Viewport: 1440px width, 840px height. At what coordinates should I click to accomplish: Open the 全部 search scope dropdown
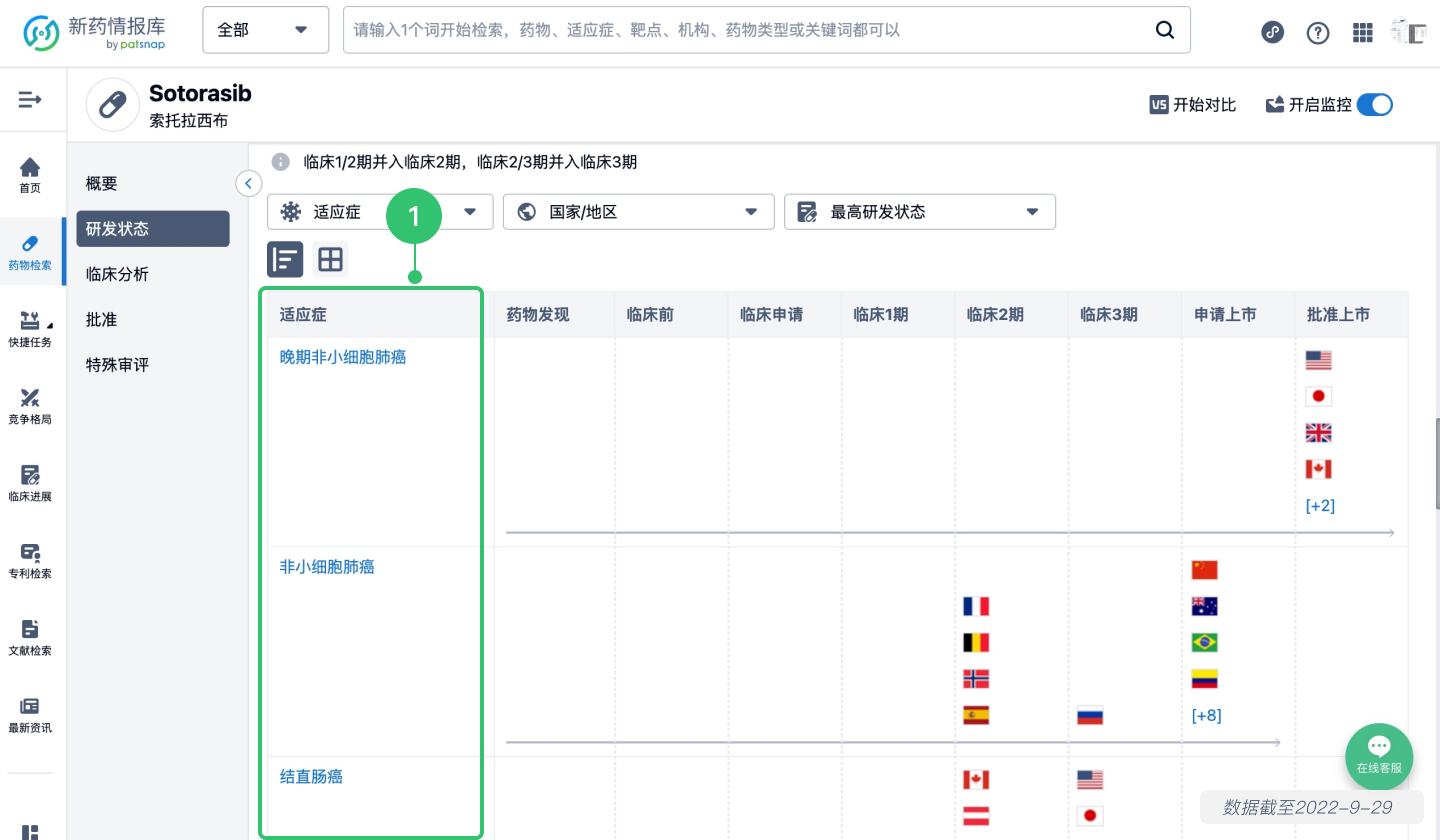tap(265, 30)
